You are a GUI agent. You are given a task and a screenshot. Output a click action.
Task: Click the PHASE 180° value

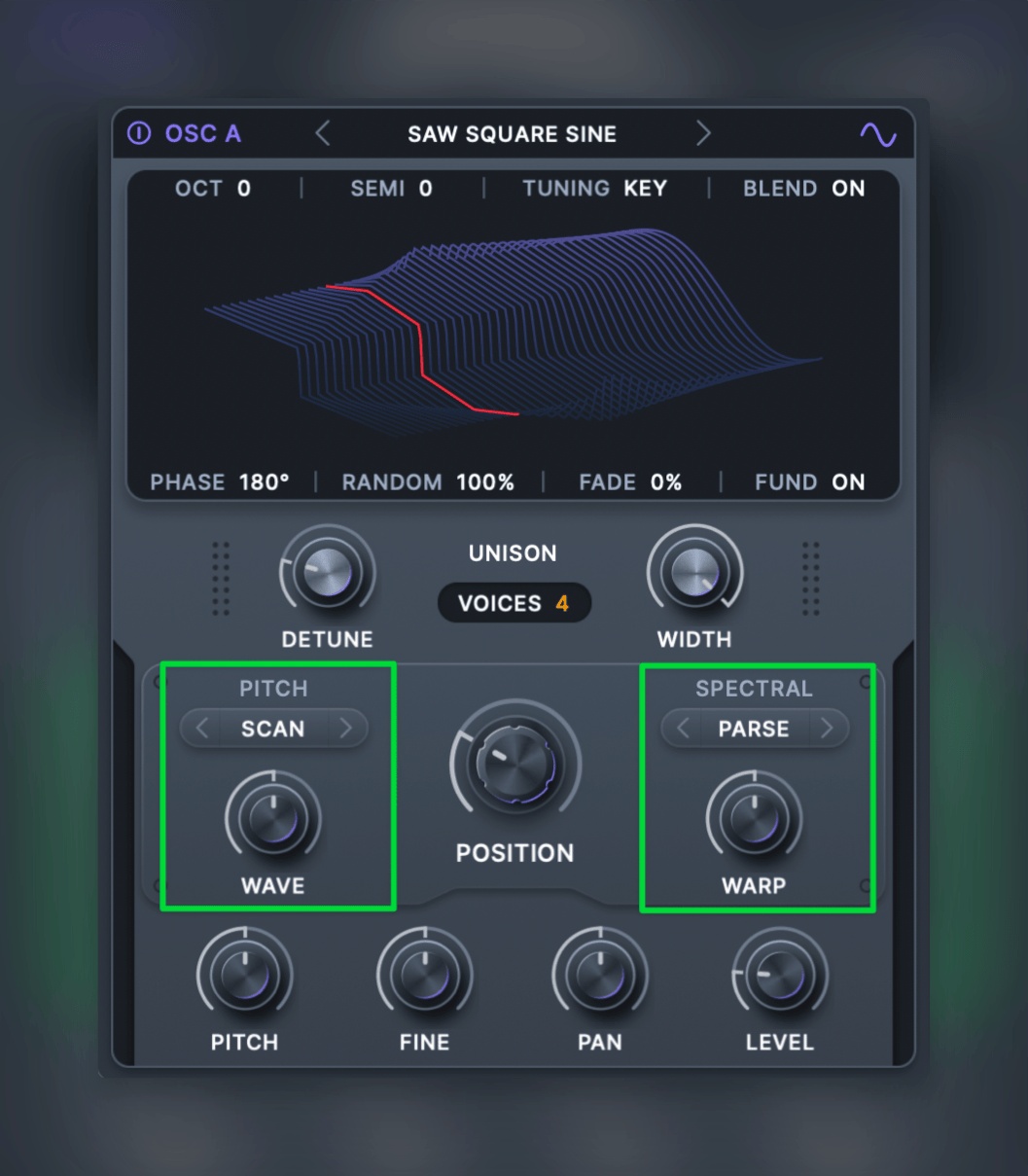coord(263,482)
